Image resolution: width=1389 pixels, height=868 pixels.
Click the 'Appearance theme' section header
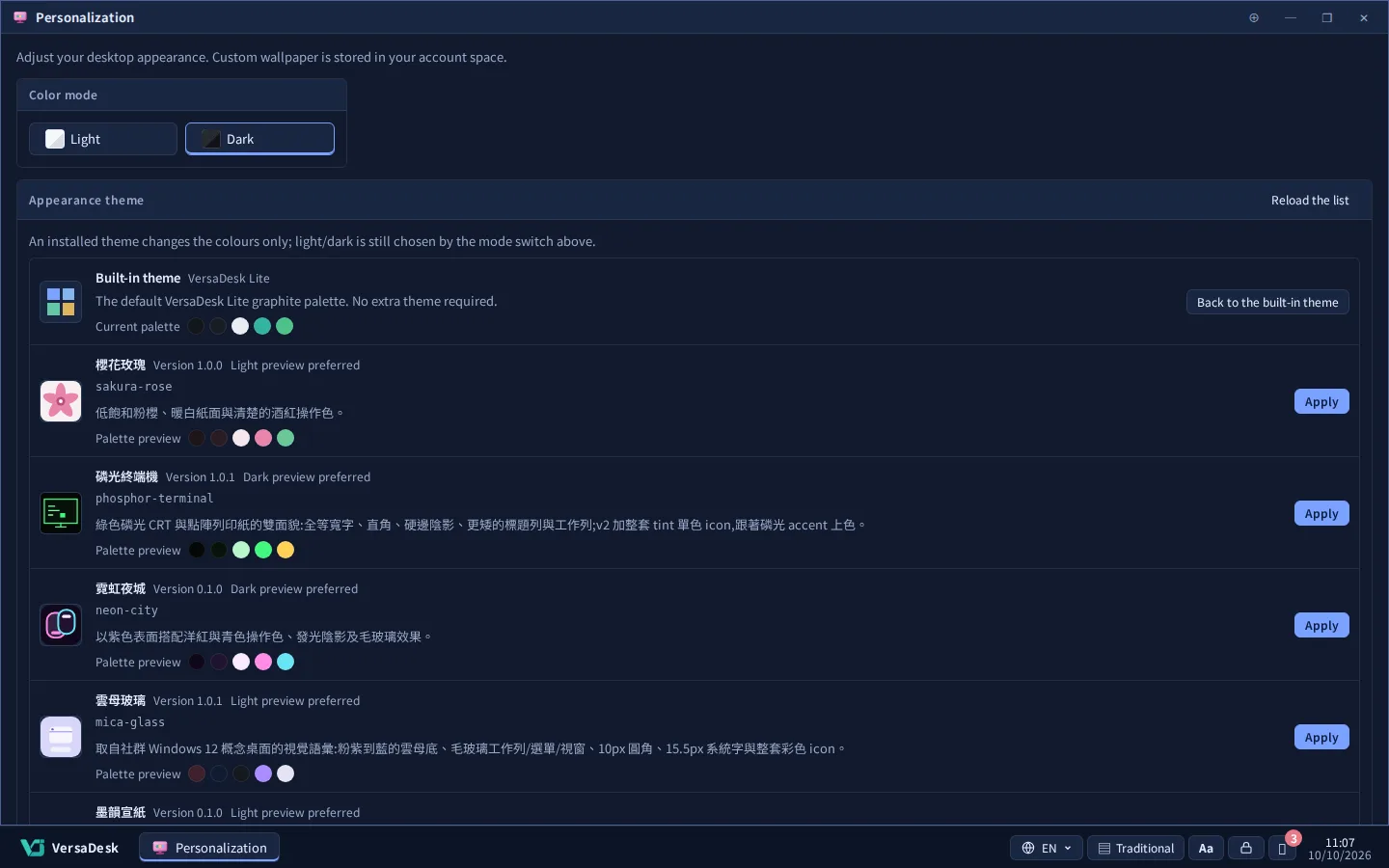point(86,201)
